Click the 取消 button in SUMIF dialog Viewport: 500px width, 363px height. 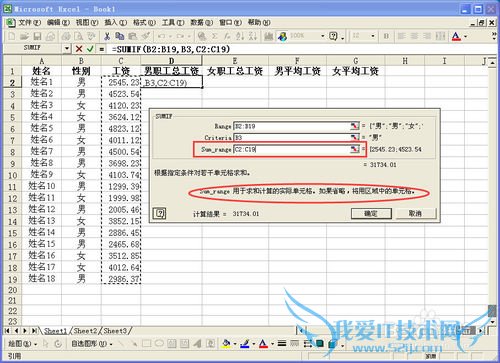415,213
